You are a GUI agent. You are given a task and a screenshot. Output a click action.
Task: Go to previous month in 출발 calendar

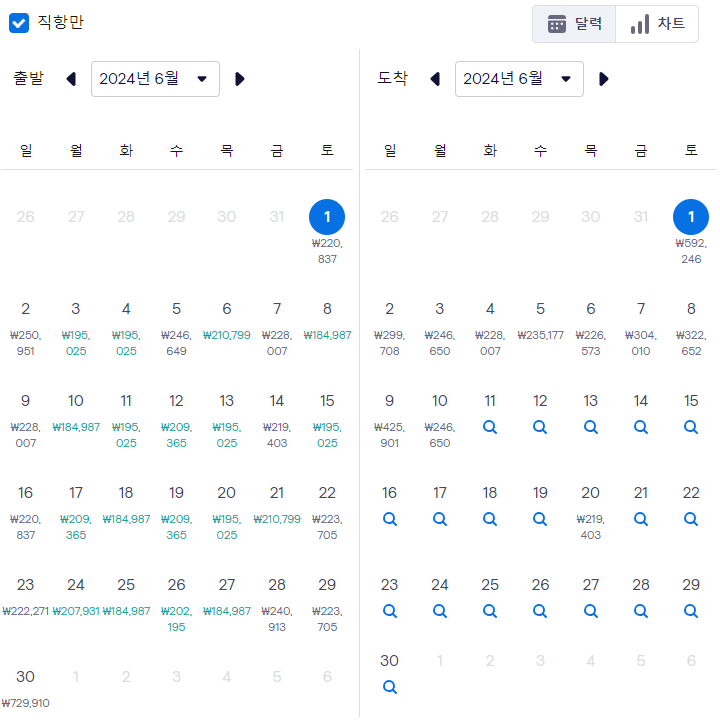pyautogui.click(x=71, y=79)
